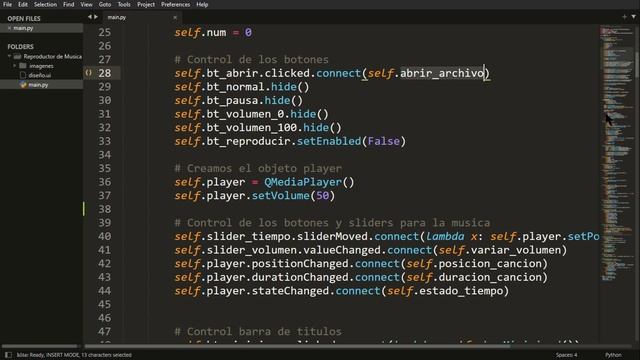The height and width of the screenshot is (360, 640).
Task: Open main.py in the Folders tree
Action: point(38,85)
